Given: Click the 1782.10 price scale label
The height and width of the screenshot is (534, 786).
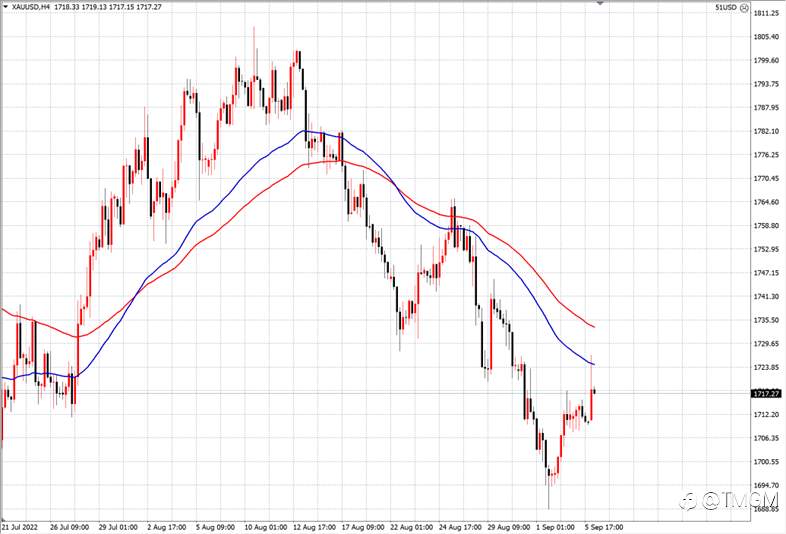Looking at the screenshot, I should pyautogui.click(x=766, y=131).
